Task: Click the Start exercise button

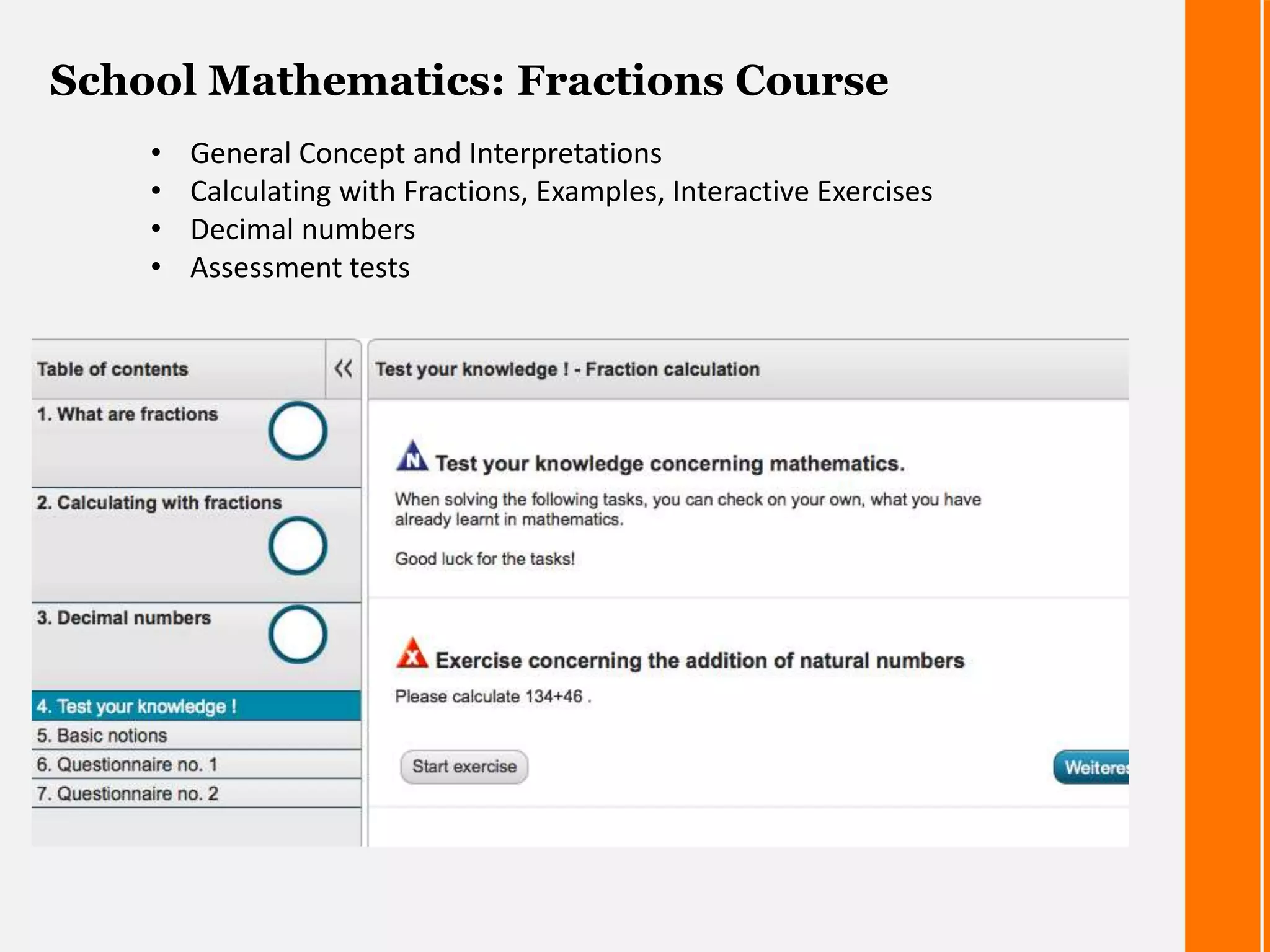Action: coord(464,767)
